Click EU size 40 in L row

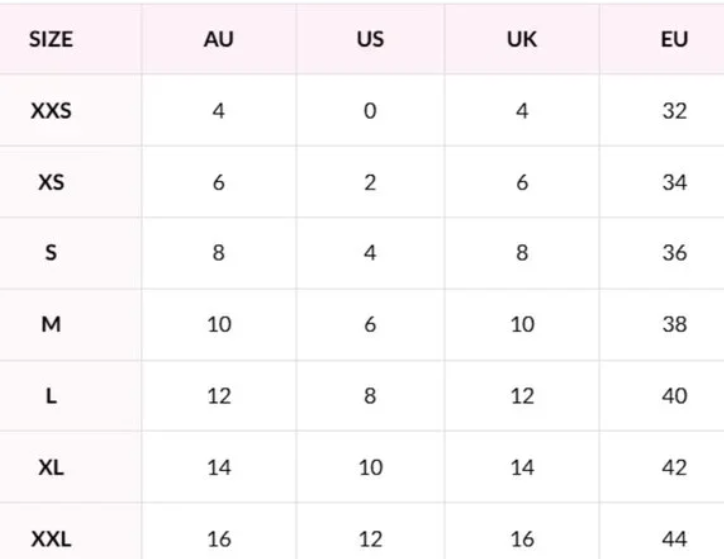coord(675,396)
